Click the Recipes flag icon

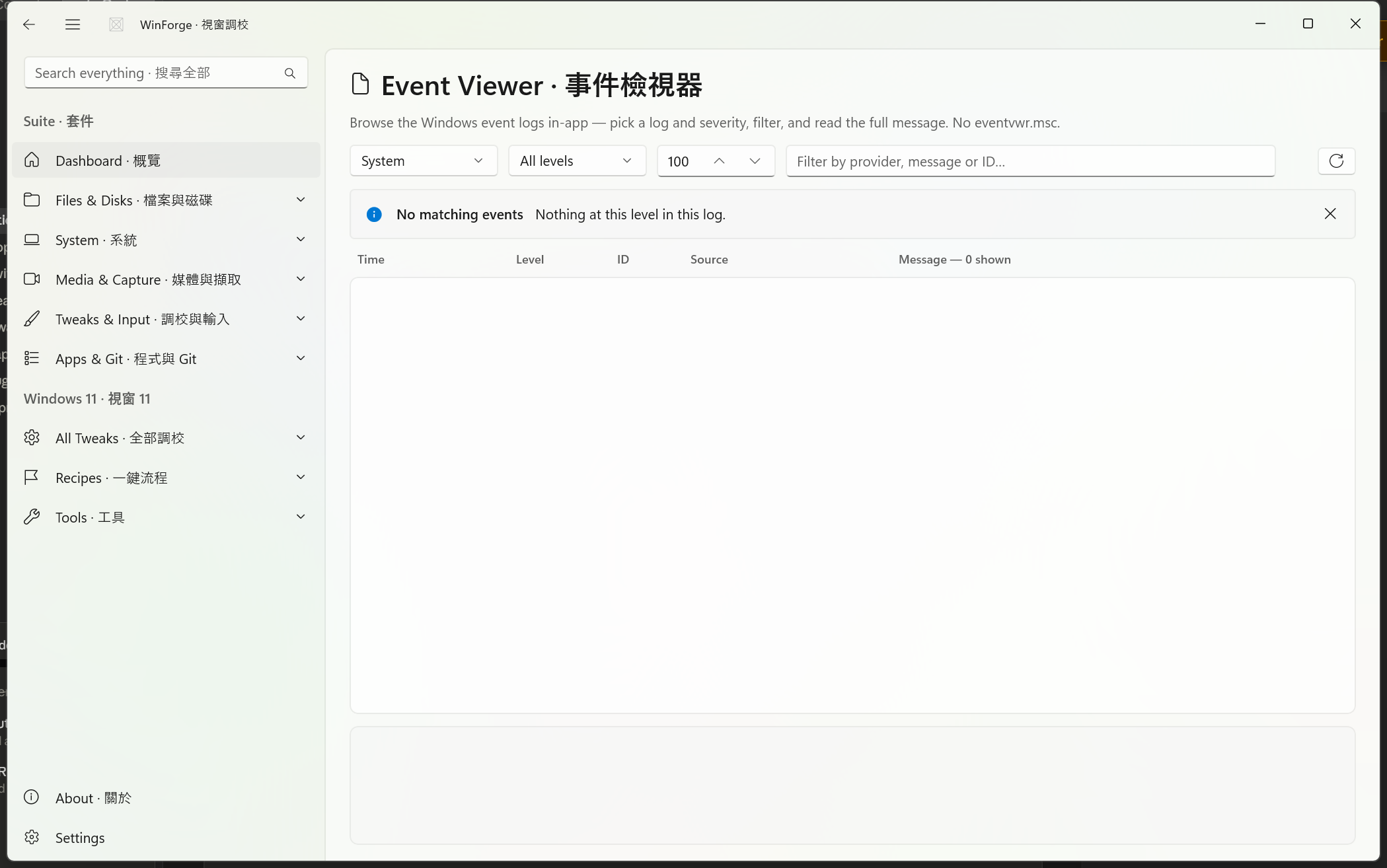pyautogui.click(x=32, y=478)
